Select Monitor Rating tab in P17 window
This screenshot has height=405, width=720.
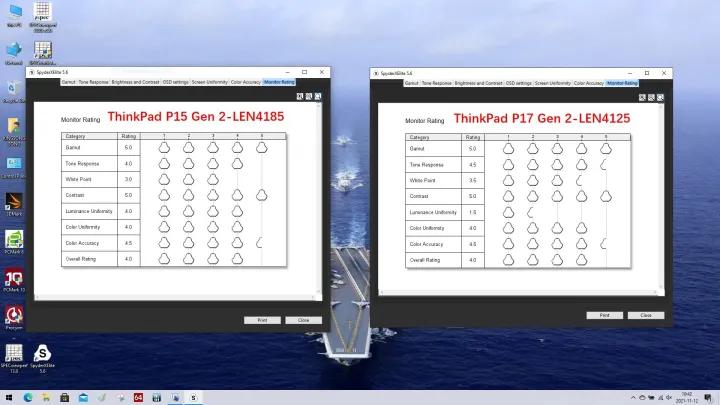tap(622, 83)
